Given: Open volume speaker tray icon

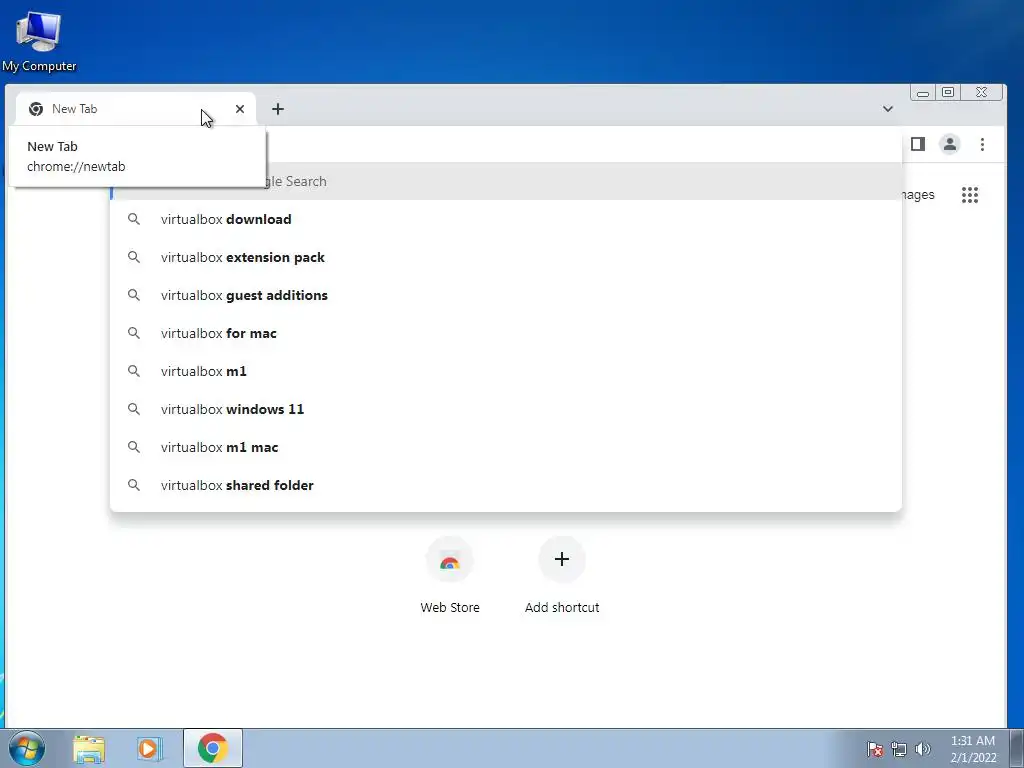Looking at the screenshot, I should [923, 749].
